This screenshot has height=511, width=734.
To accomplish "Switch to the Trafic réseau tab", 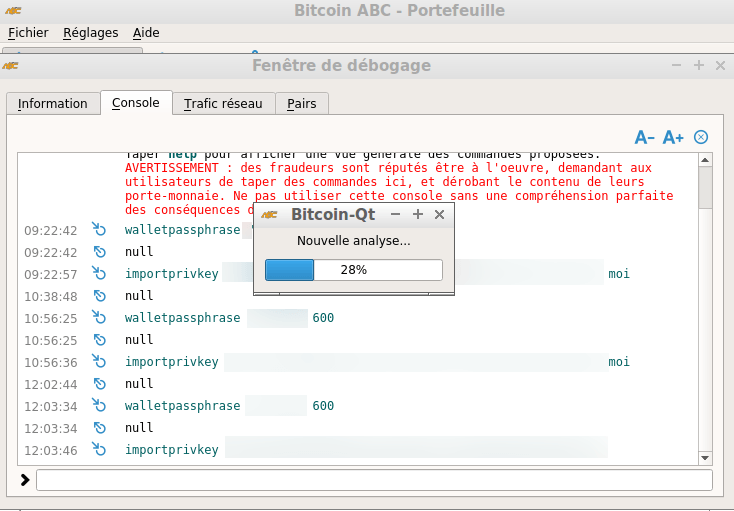I will 223,103.
